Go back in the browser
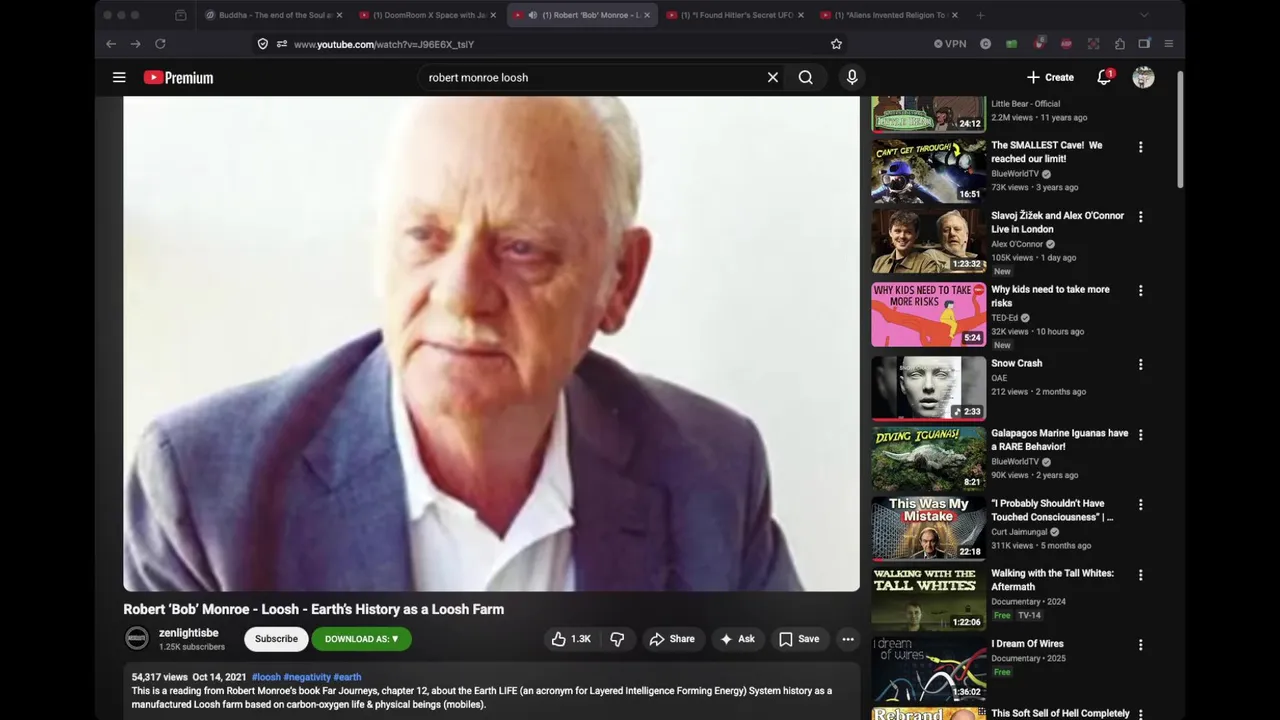This screenshot has height=720, width=1280. pos(111,44)
